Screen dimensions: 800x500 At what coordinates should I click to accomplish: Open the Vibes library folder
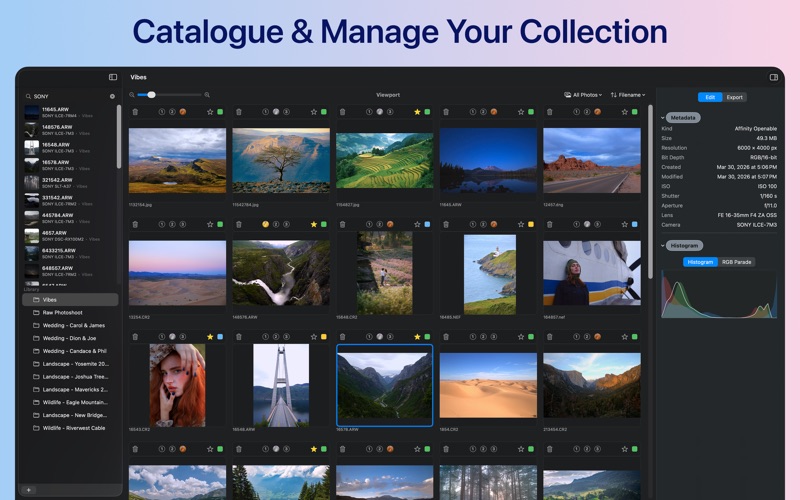[x=70, y=299]
